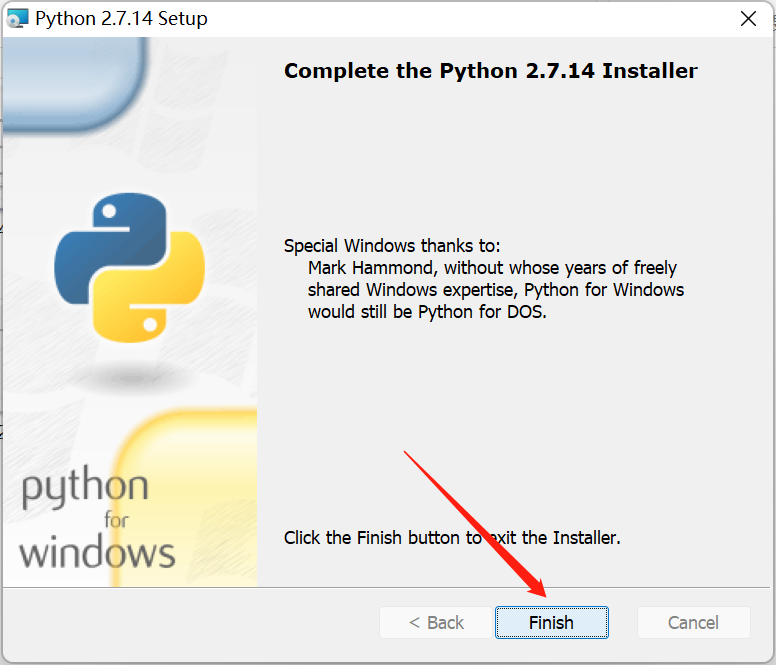This screenshot has height=665, width=776.
Task: Click the gray shadow beneath Python logo
Action: [x=129, y=377]
